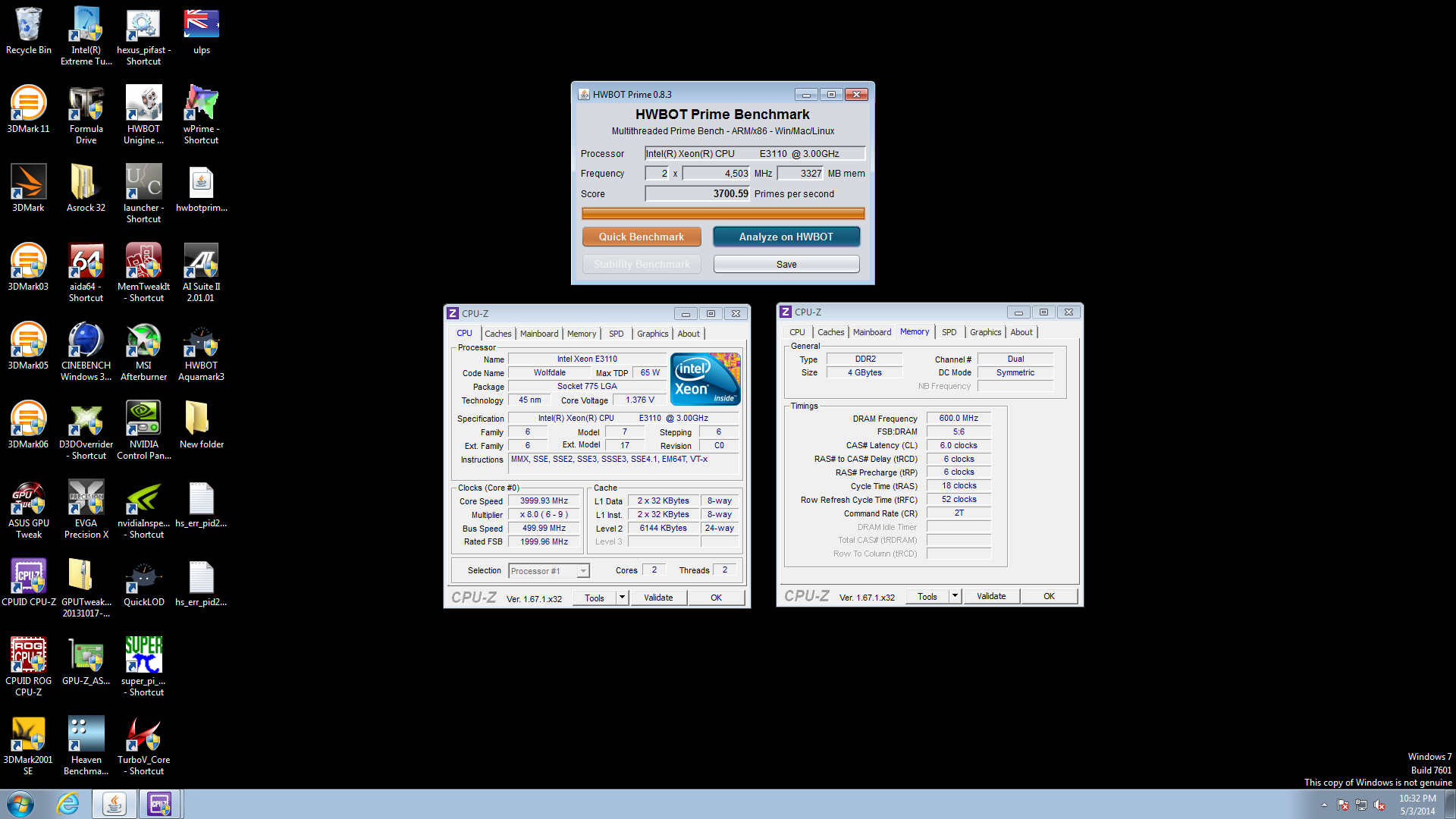1456x819 pixels.
Task: Open SPD tab in right CPU-Z
Action: click(x=949, y=332)
